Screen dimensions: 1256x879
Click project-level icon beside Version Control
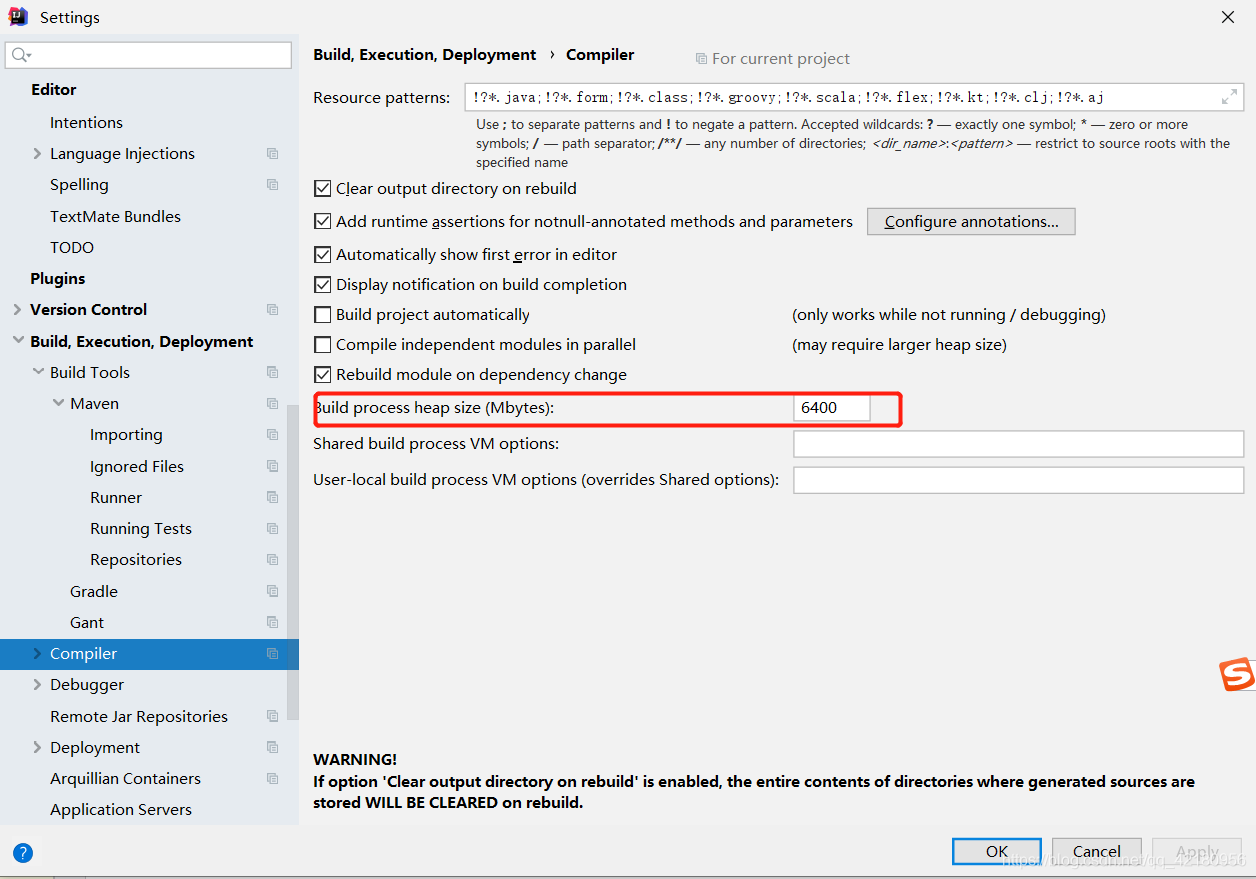(x=272, y=310)
